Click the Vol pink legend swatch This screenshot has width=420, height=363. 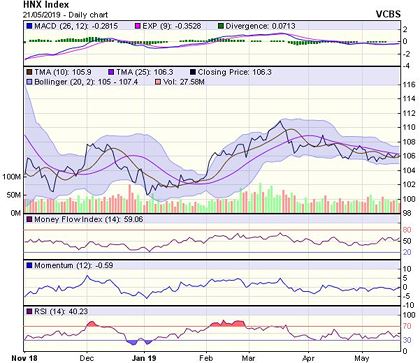tap(158, 82)
